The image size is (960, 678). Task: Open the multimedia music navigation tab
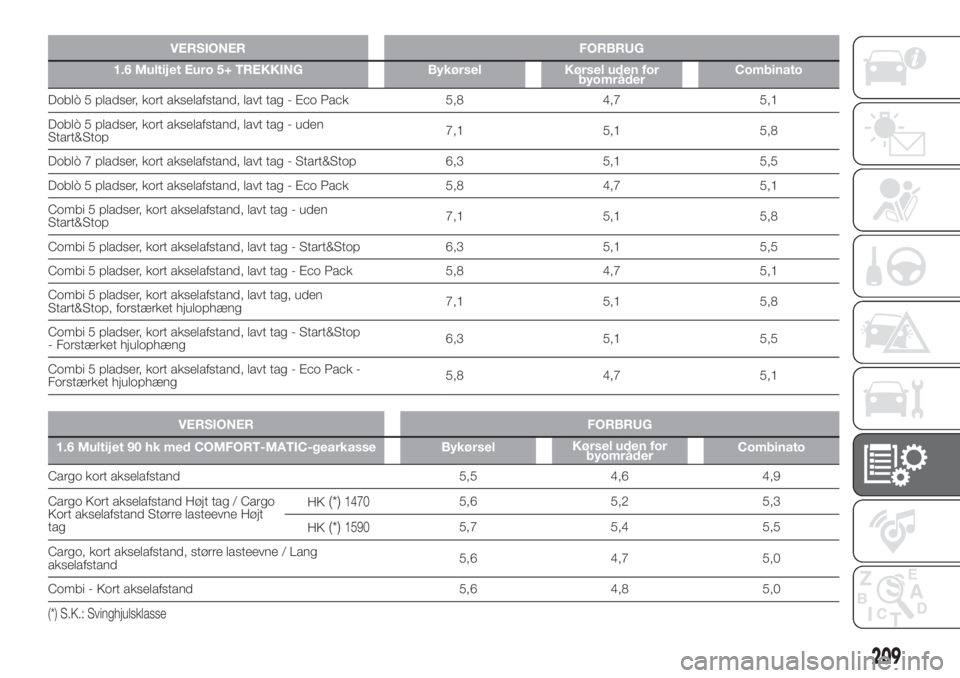click(906, 530)
